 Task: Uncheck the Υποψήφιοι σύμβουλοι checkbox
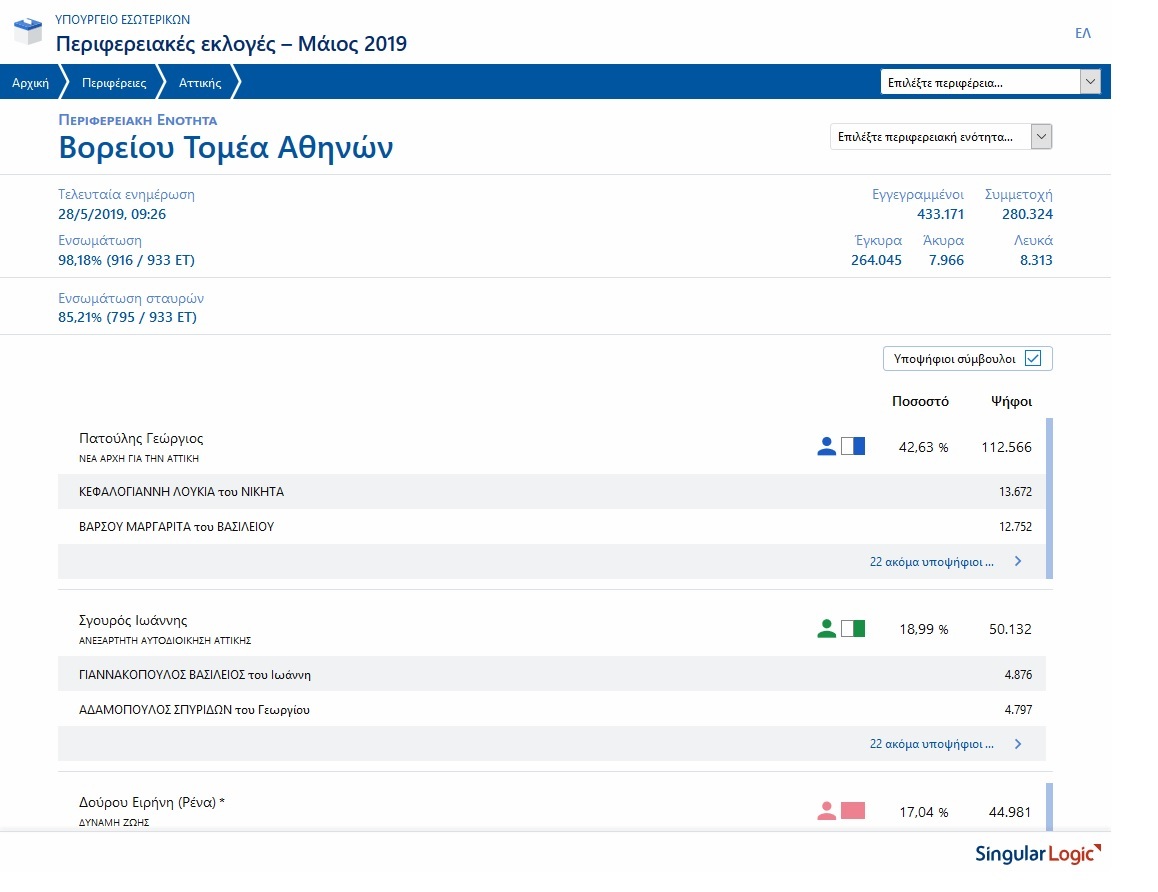(1034, 357)
